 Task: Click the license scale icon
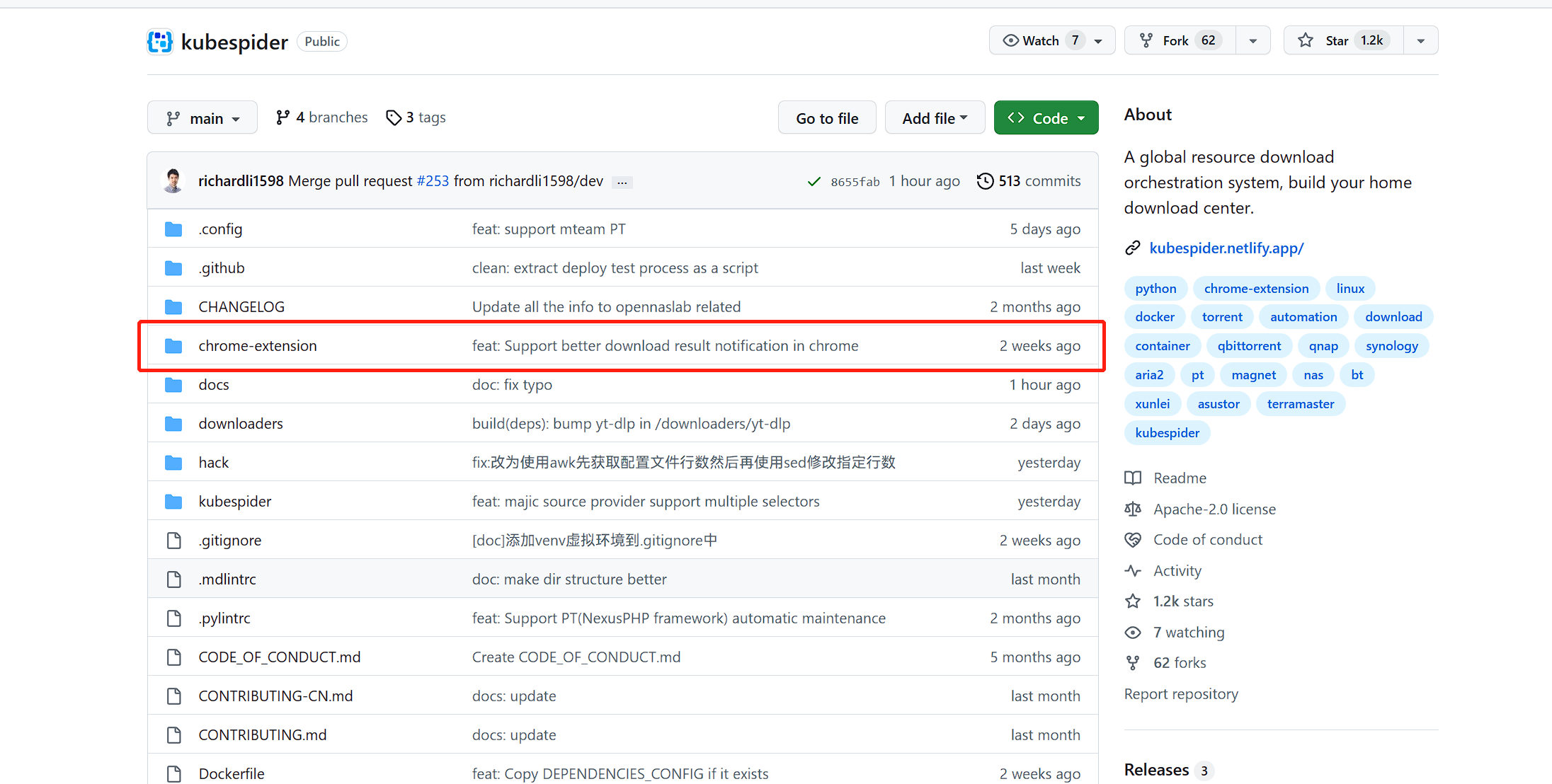[1133, 509]
